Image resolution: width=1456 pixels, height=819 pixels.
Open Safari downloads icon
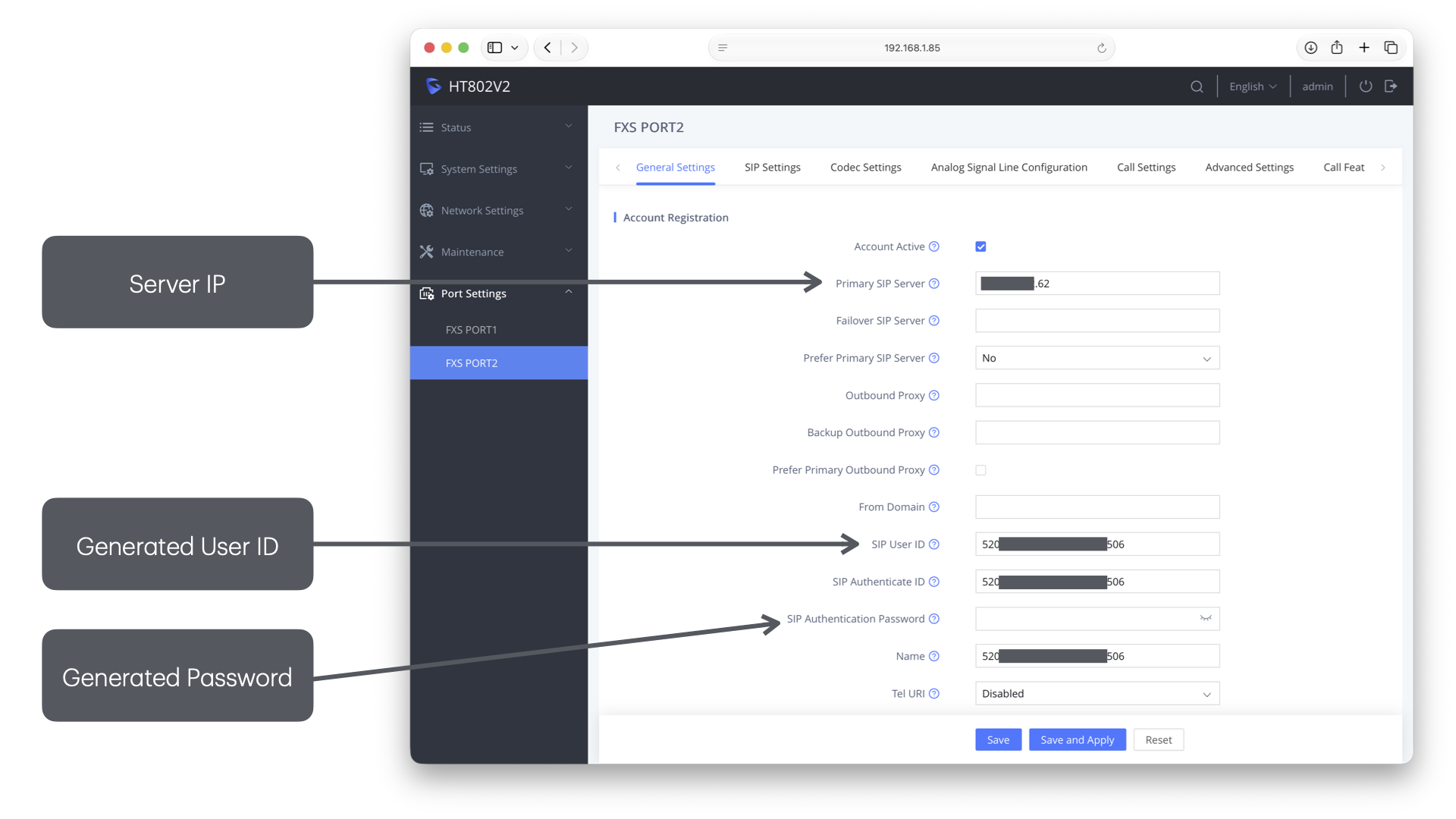[1310, 48]
